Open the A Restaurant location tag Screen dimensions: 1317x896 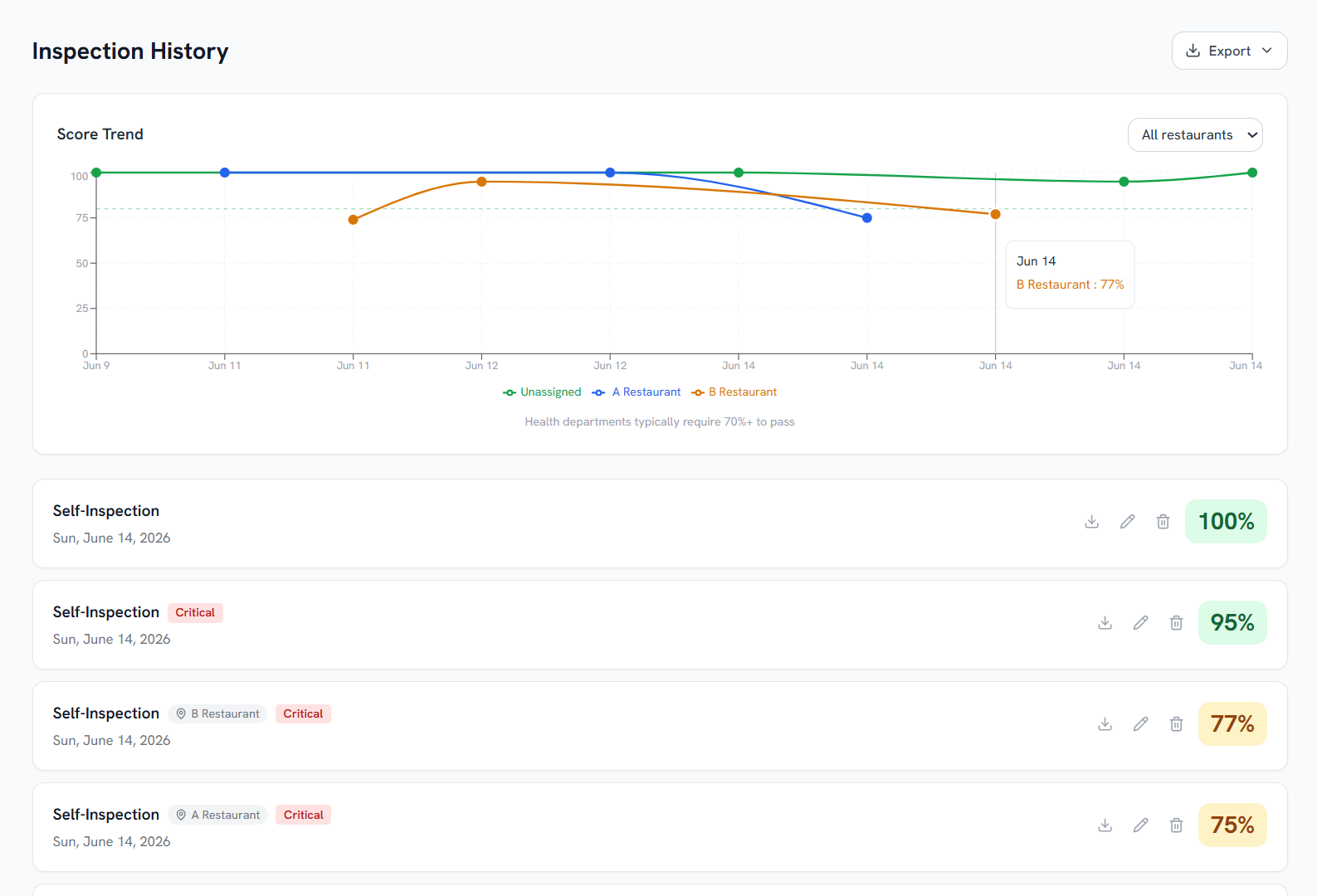pos(217,816)
